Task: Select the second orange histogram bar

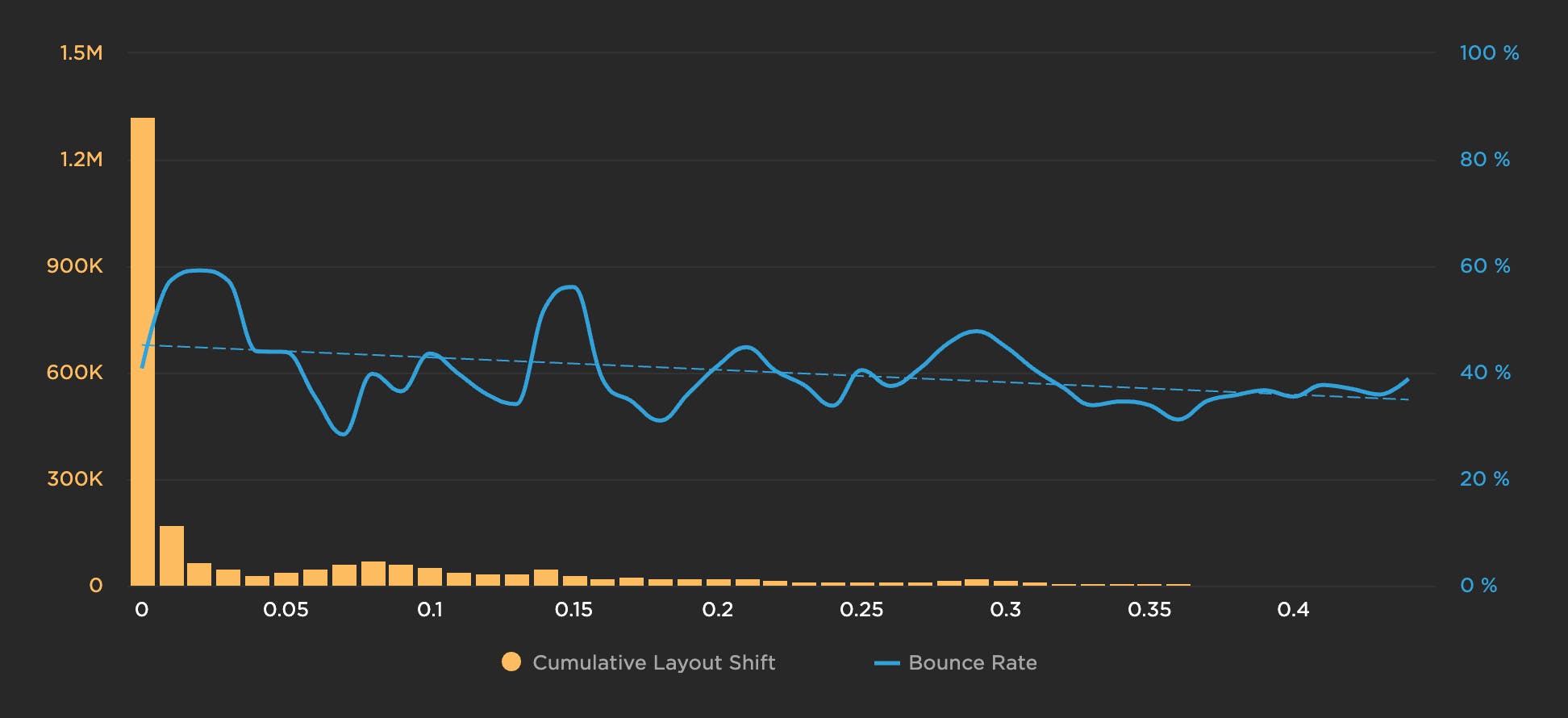Action: [172, 555]
